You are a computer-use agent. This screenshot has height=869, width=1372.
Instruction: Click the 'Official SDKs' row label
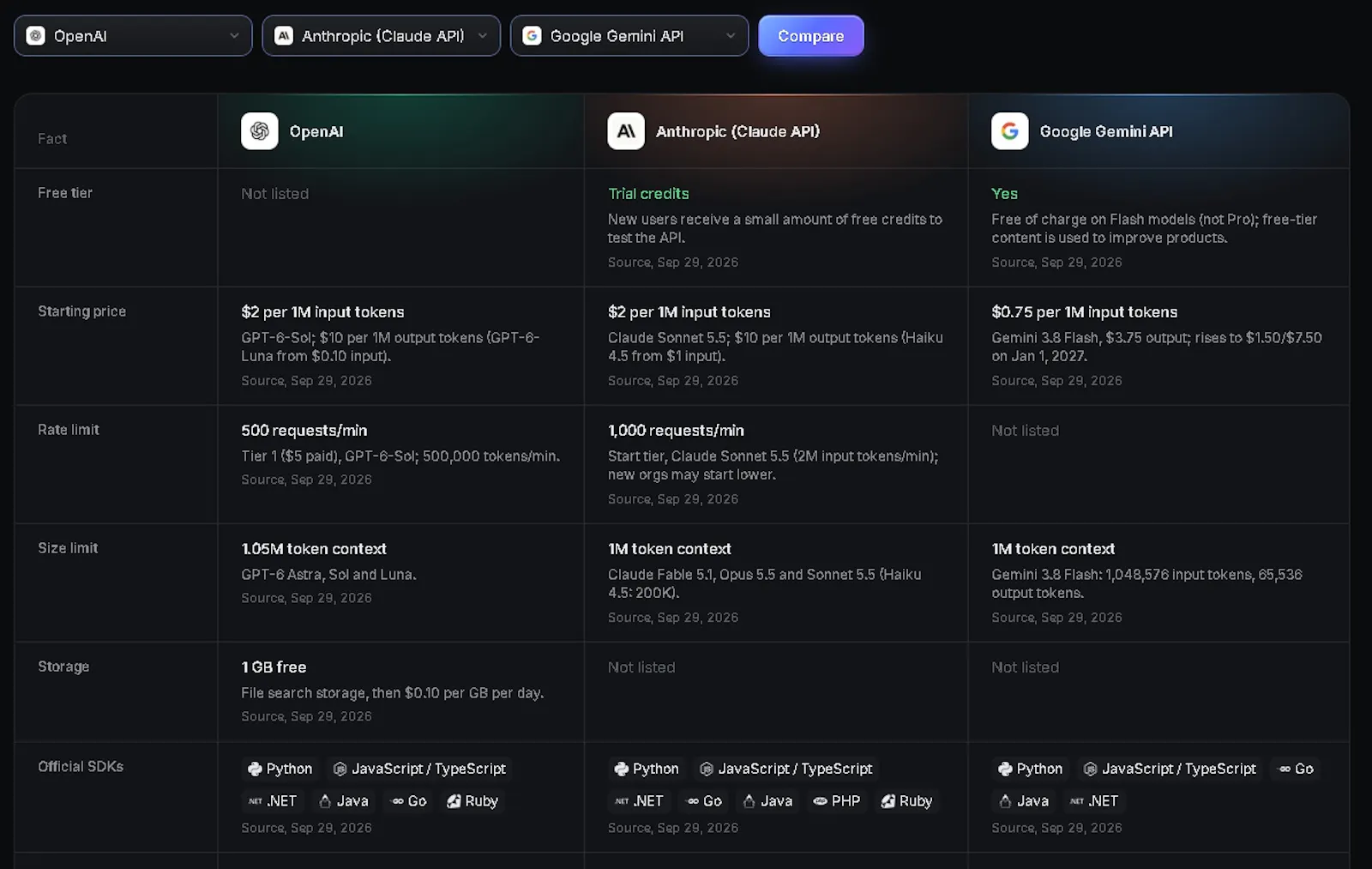(81, 767)
